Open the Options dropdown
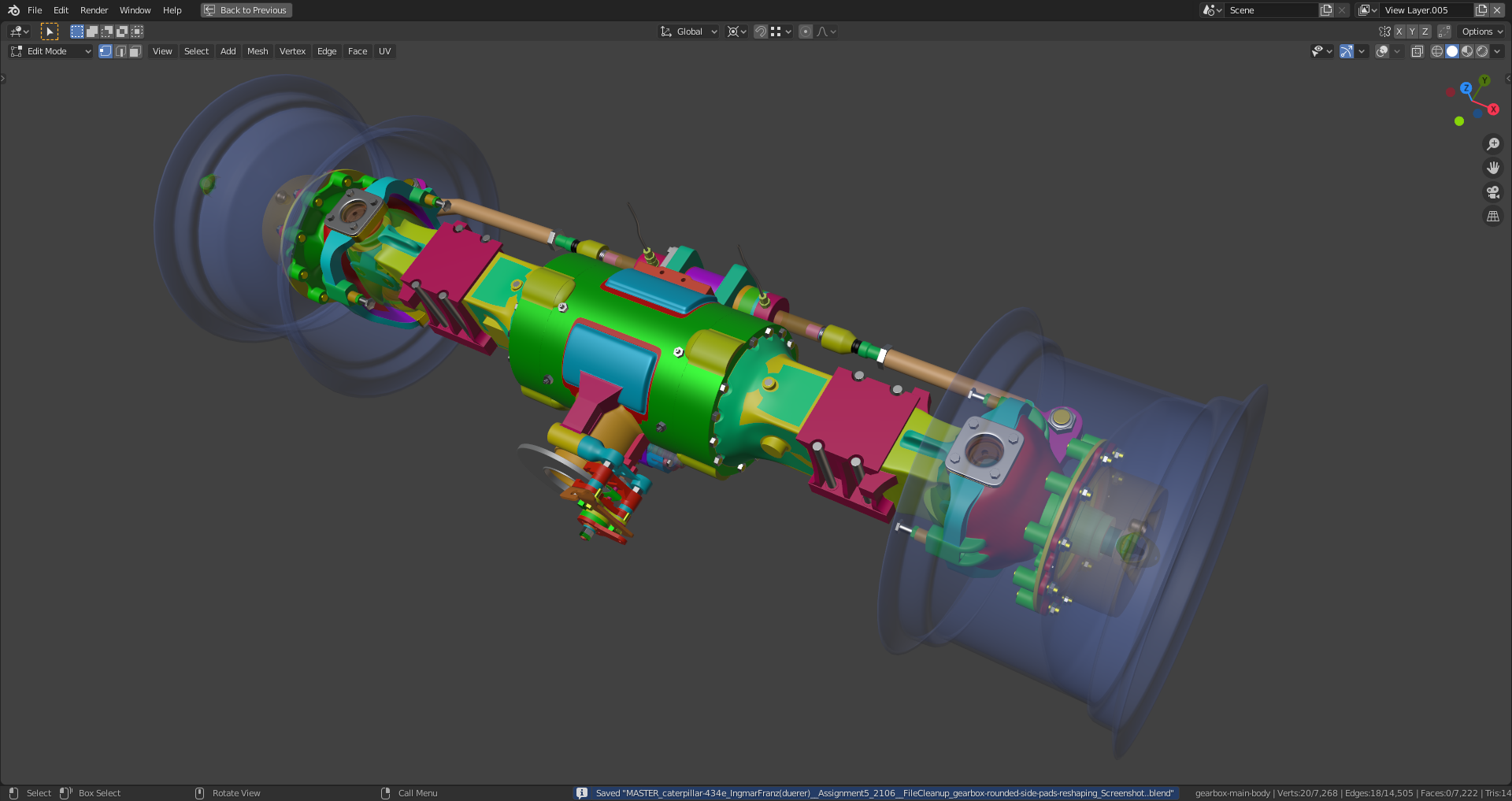This screenshot has width=1512, height=801. 1482,32
